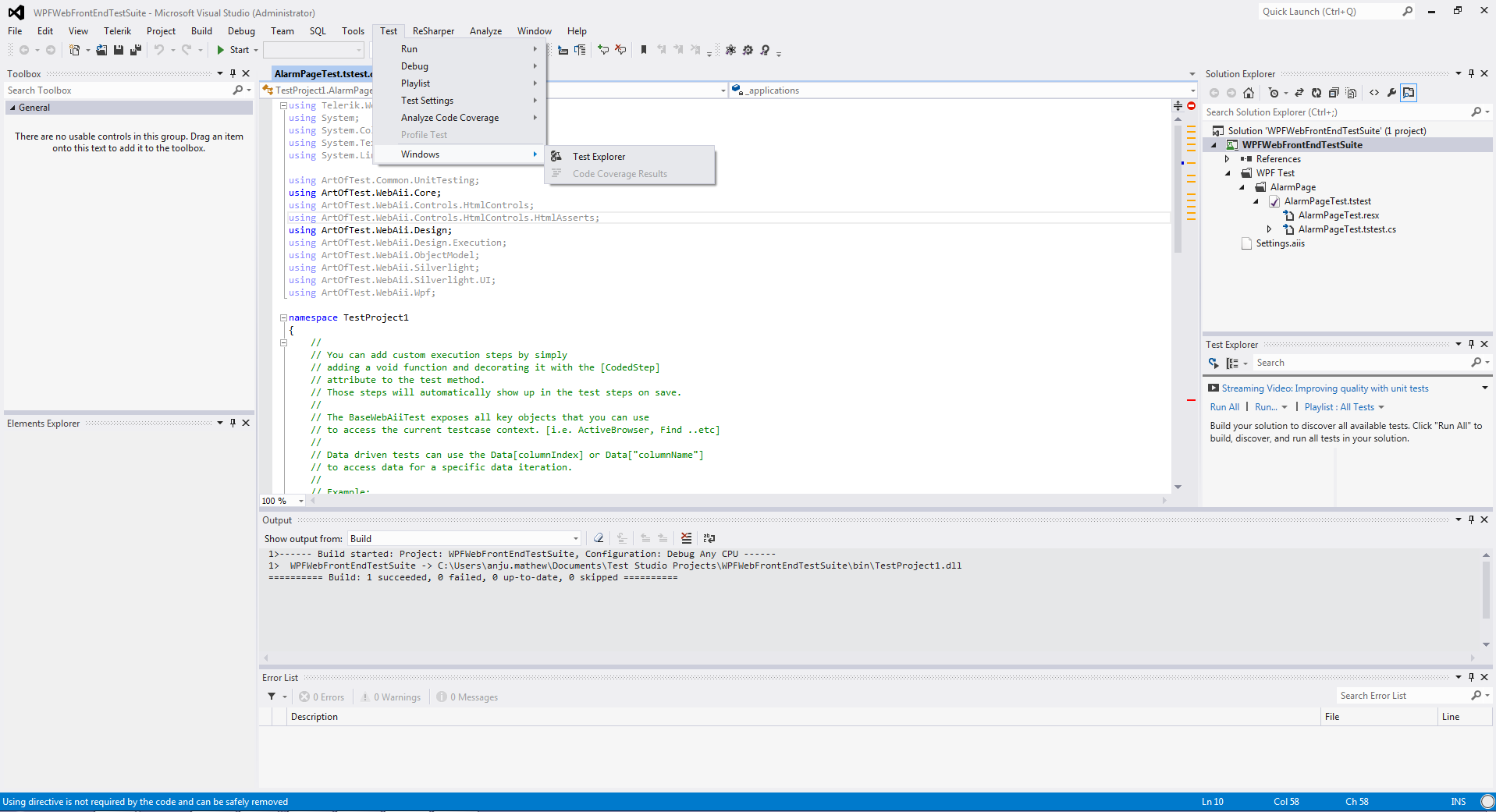Click the Save All toolbar icon
Image resolution: width=1496 pixels, height=812 pixels.
coord(135,50)
